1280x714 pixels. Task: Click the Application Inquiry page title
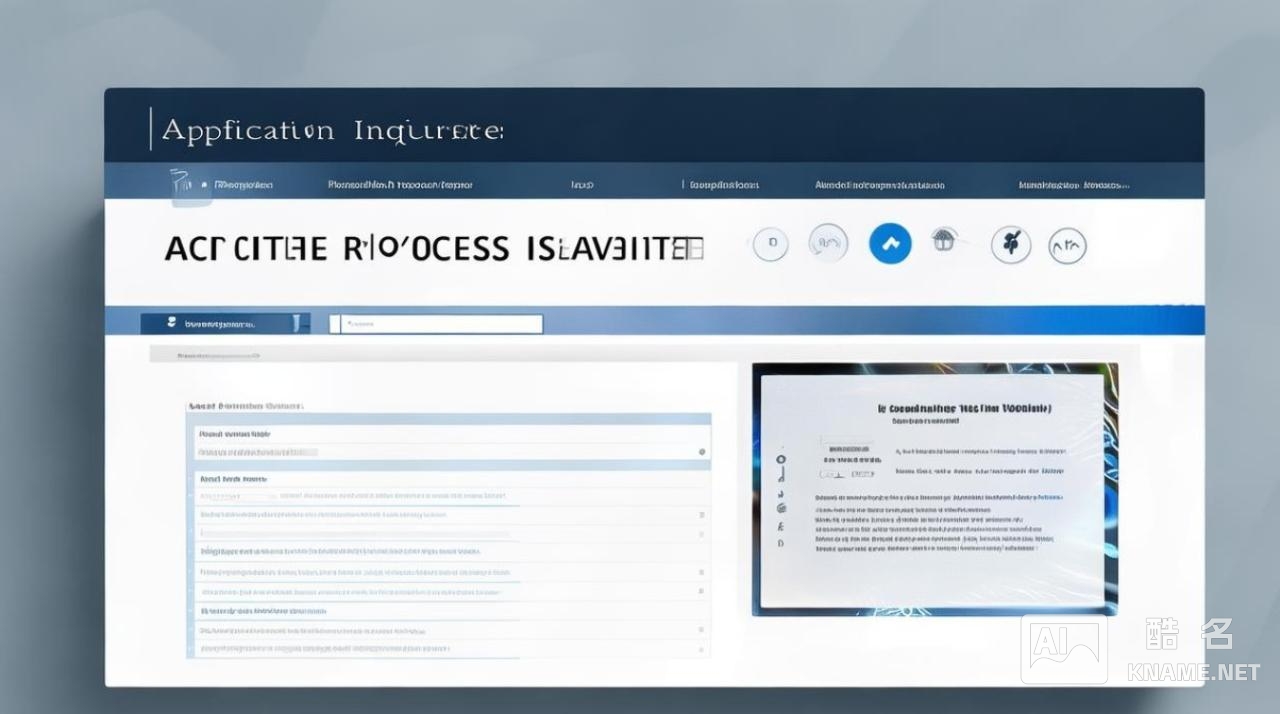tap(332, 131)
